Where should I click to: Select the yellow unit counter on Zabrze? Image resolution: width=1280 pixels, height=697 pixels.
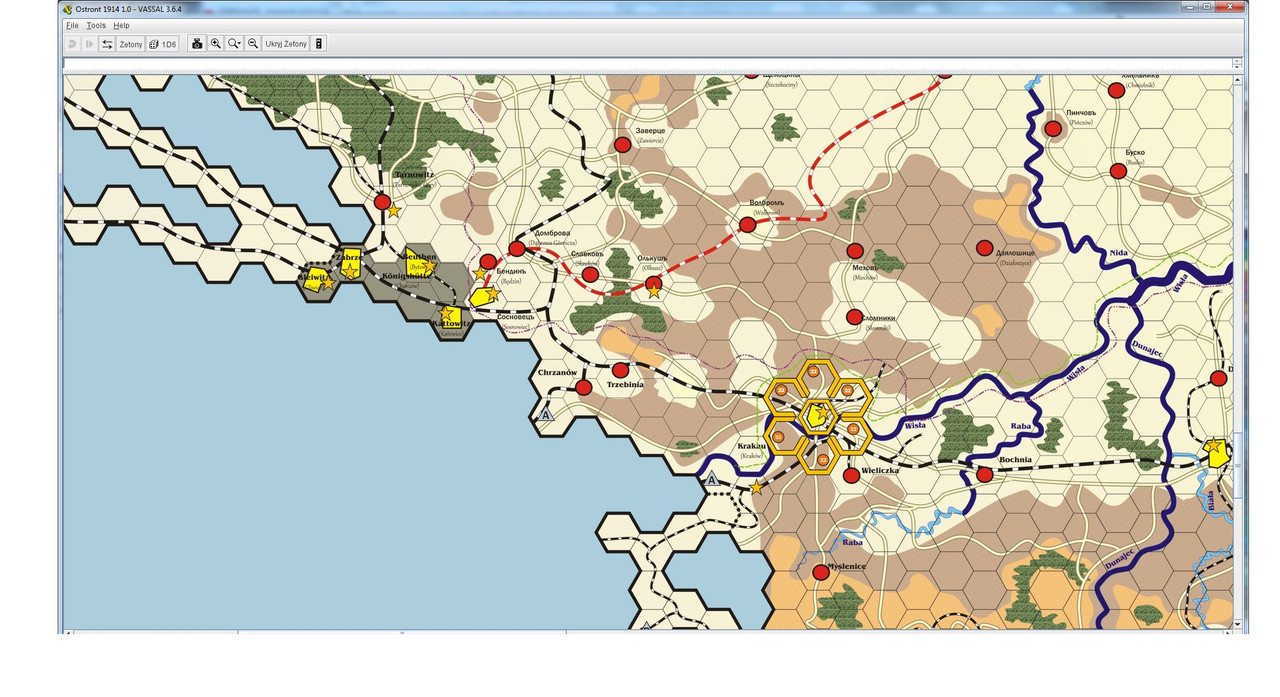pos(350,264)
